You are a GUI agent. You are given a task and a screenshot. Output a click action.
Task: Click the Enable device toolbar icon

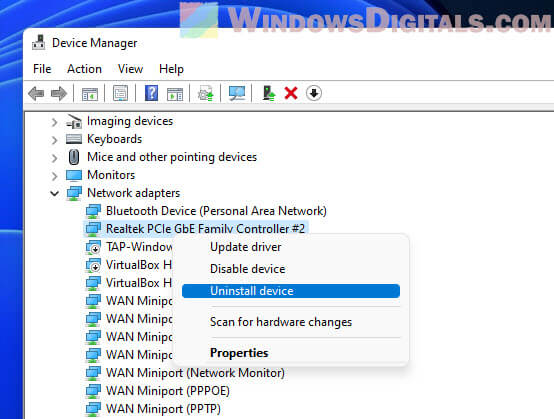pyautogui.click(x=269, y=94)
